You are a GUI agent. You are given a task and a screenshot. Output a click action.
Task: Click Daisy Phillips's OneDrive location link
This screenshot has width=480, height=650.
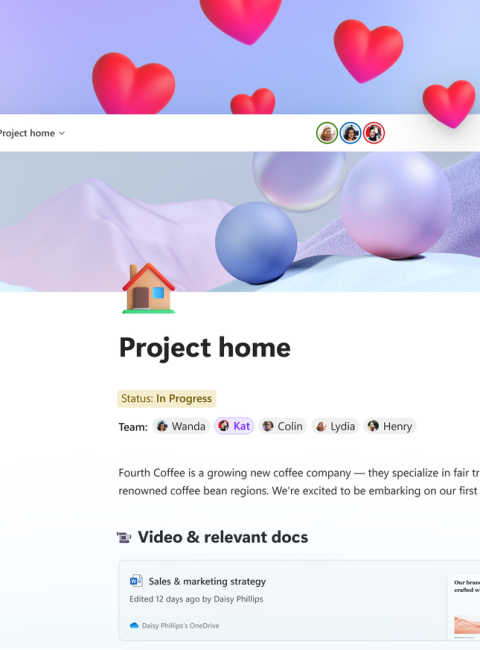[180, 626]
